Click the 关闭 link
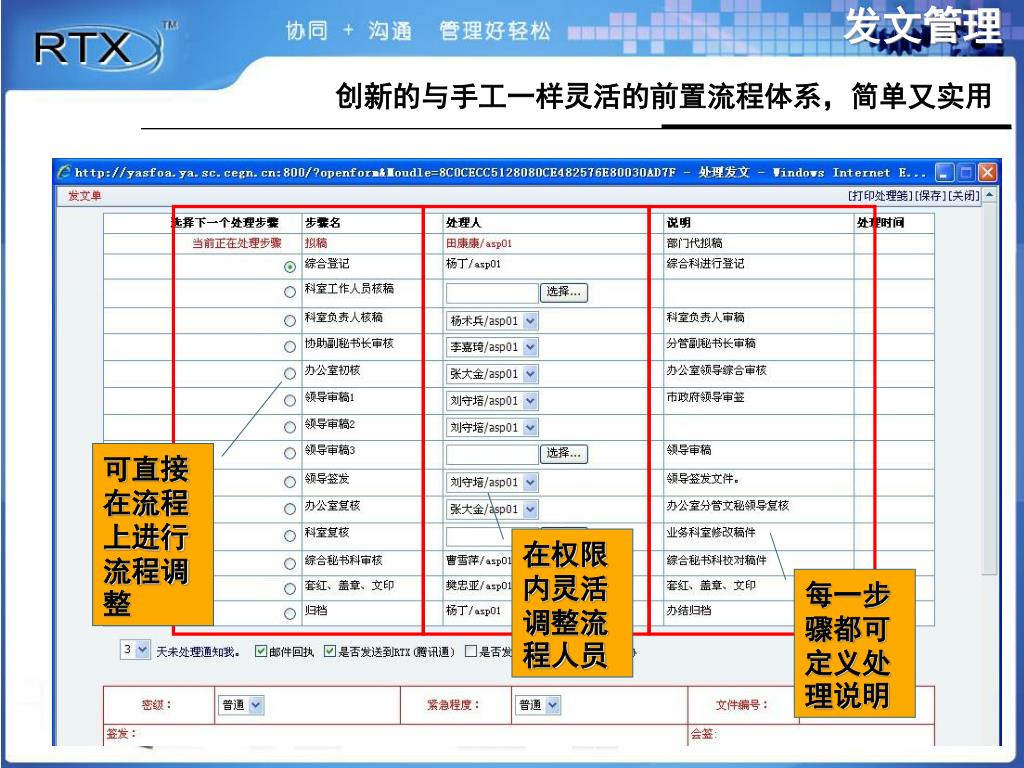Viewport: 1024px width, 768px height. point(963,195)
